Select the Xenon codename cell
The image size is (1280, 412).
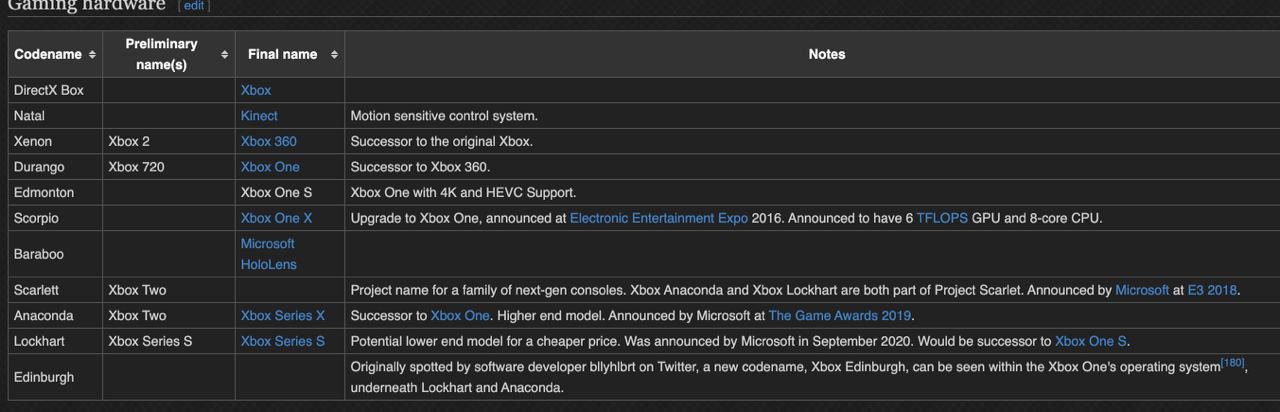[x=56, y=141]
